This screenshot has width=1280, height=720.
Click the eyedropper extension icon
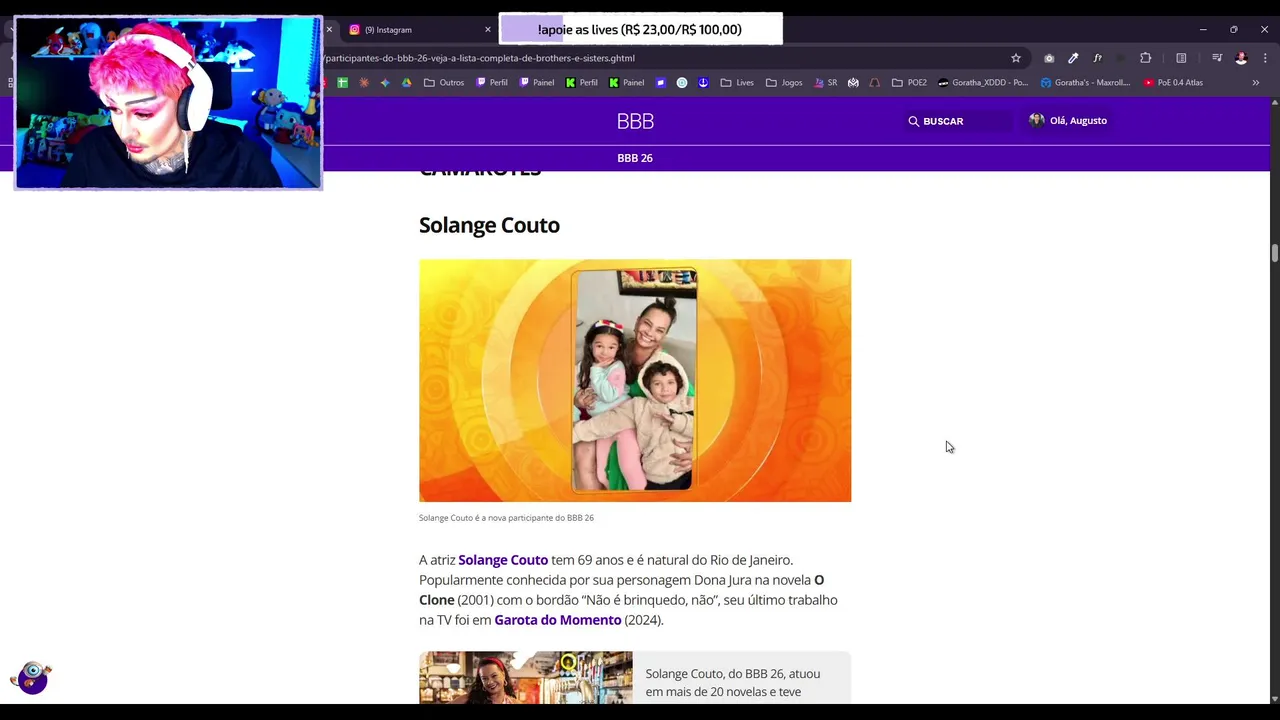[x=1073, y=58]
